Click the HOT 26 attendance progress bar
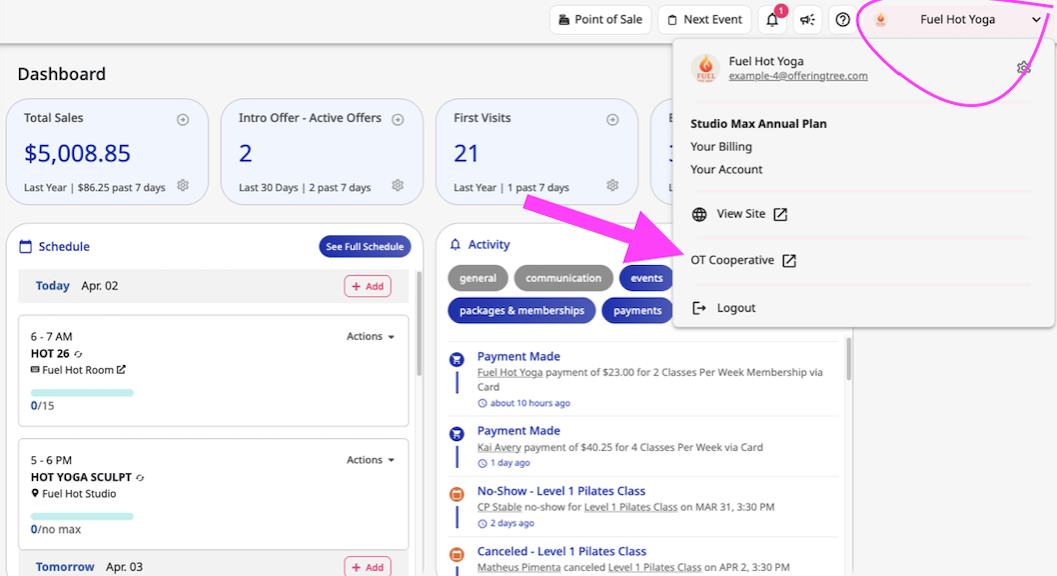1057x576 pixels. click(82, 393)
